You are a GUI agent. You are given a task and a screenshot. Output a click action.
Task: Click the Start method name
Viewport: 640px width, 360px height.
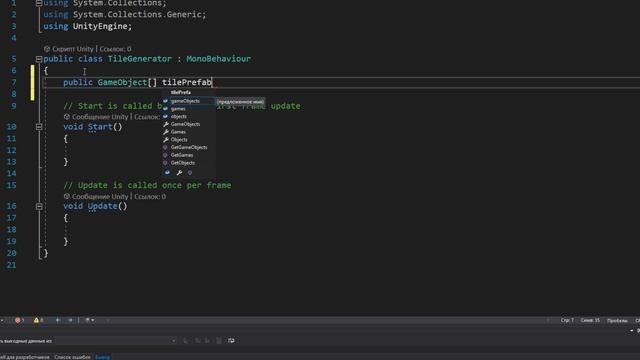point(100,127)
